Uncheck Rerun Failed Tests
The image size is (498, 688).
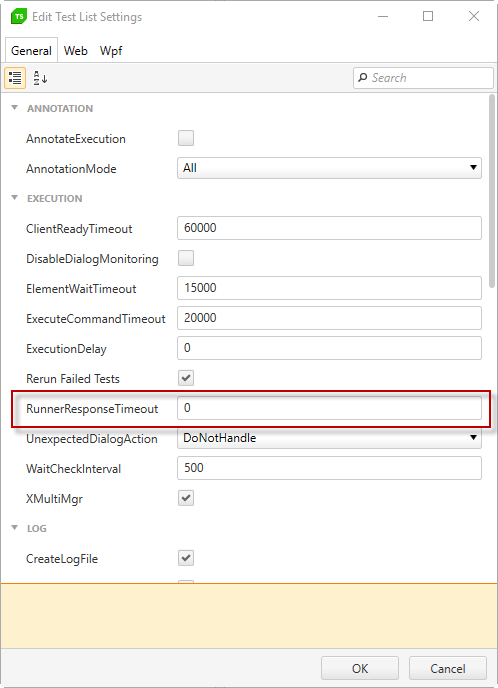[x=186, y=378]
